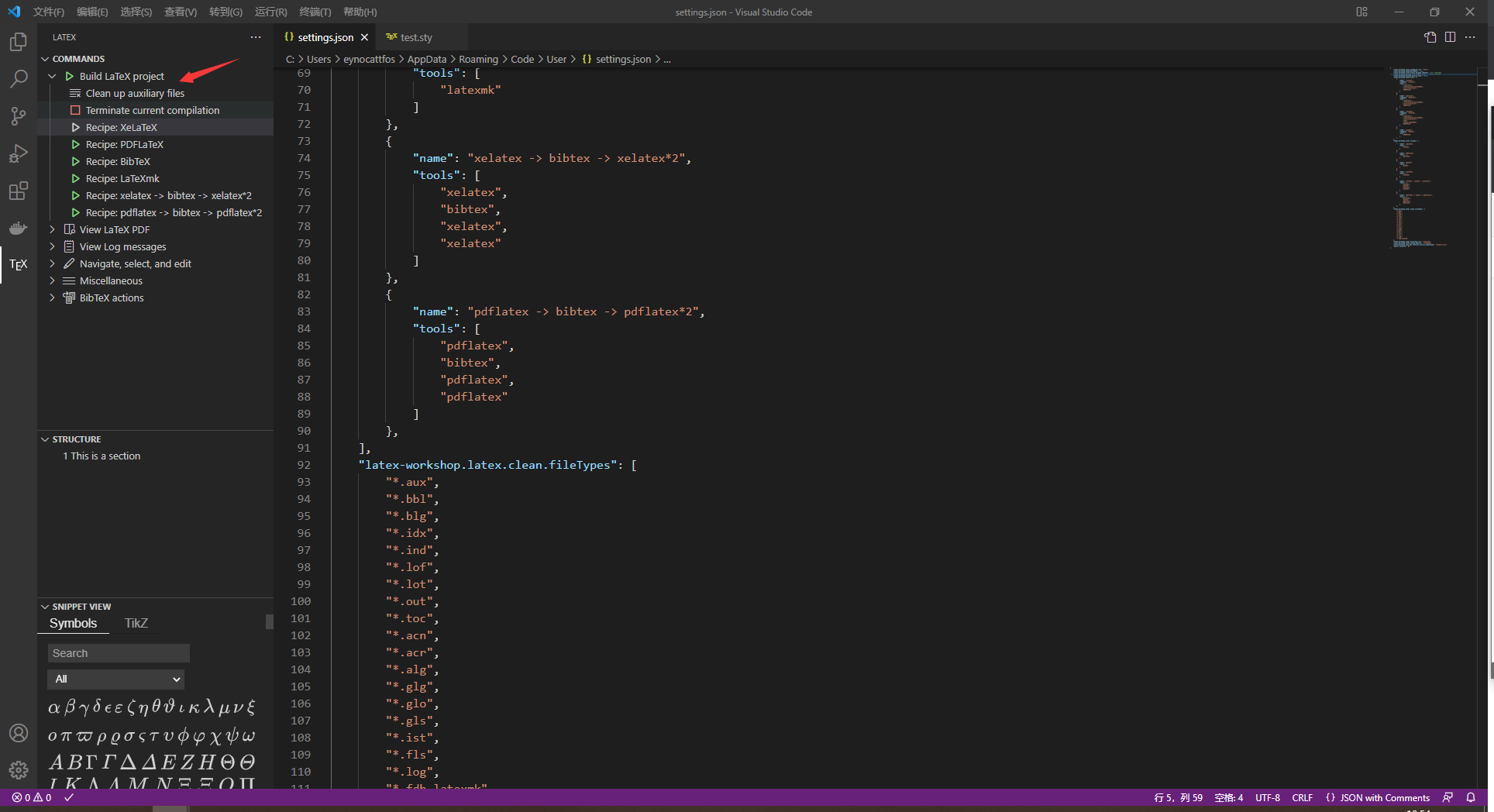Viewport: 1494px width, 812px height.
Task: Click the errors and warnings indicator in status bar
Action: click(32, 797)
